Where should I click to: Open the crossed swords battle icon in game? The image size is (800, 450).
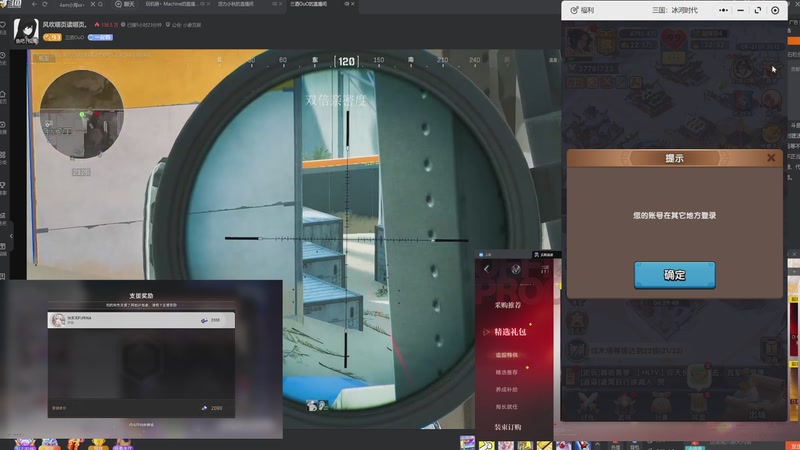588,404
